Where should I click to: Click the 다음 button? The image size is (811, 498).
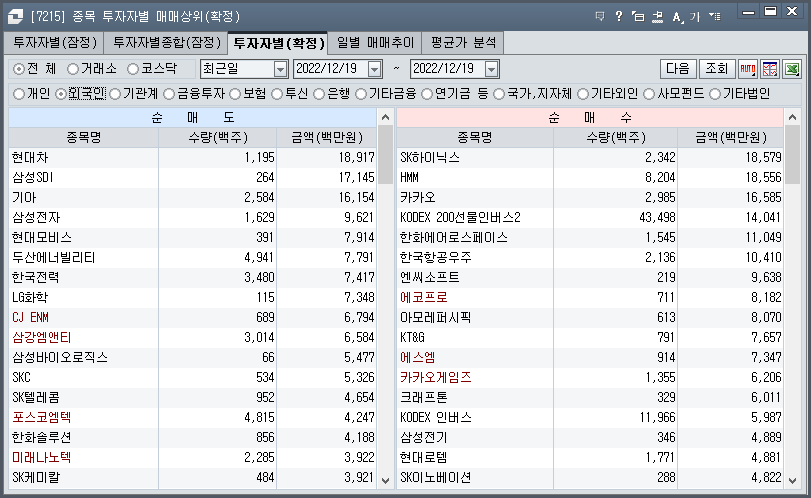678,69
